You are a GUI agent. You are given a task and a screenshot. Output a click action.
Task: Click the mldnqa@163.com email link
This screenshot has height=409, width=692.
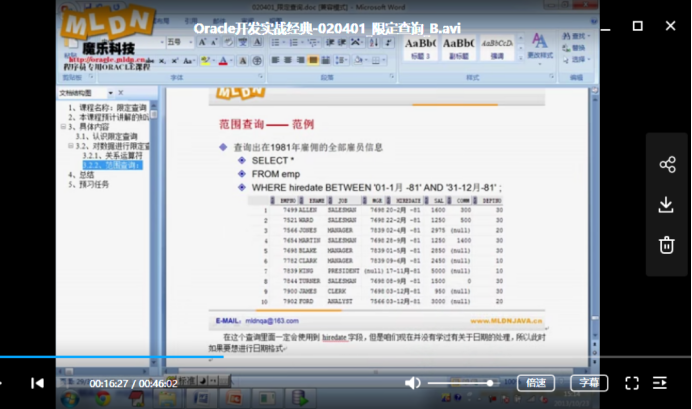[x=272, y=321]
